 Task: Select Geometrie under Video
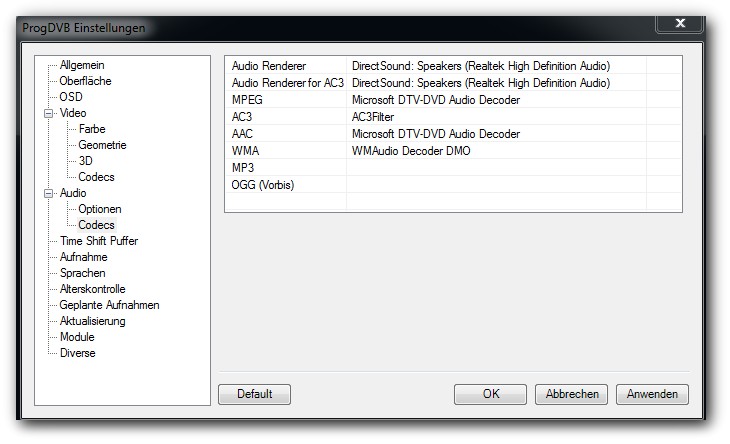click(x=102, y=145)
